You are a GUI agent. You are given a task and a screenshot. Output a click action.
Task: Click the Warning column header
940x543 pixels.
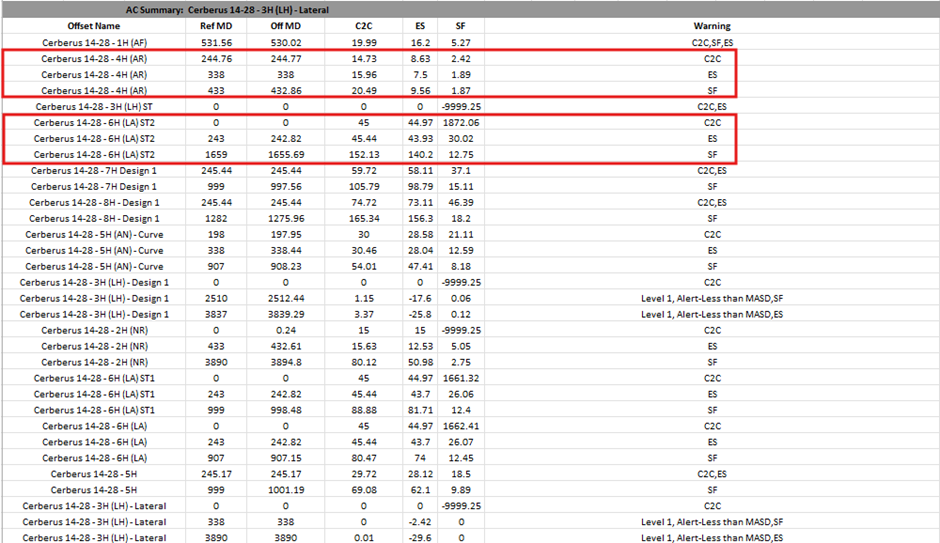point(711,25)
